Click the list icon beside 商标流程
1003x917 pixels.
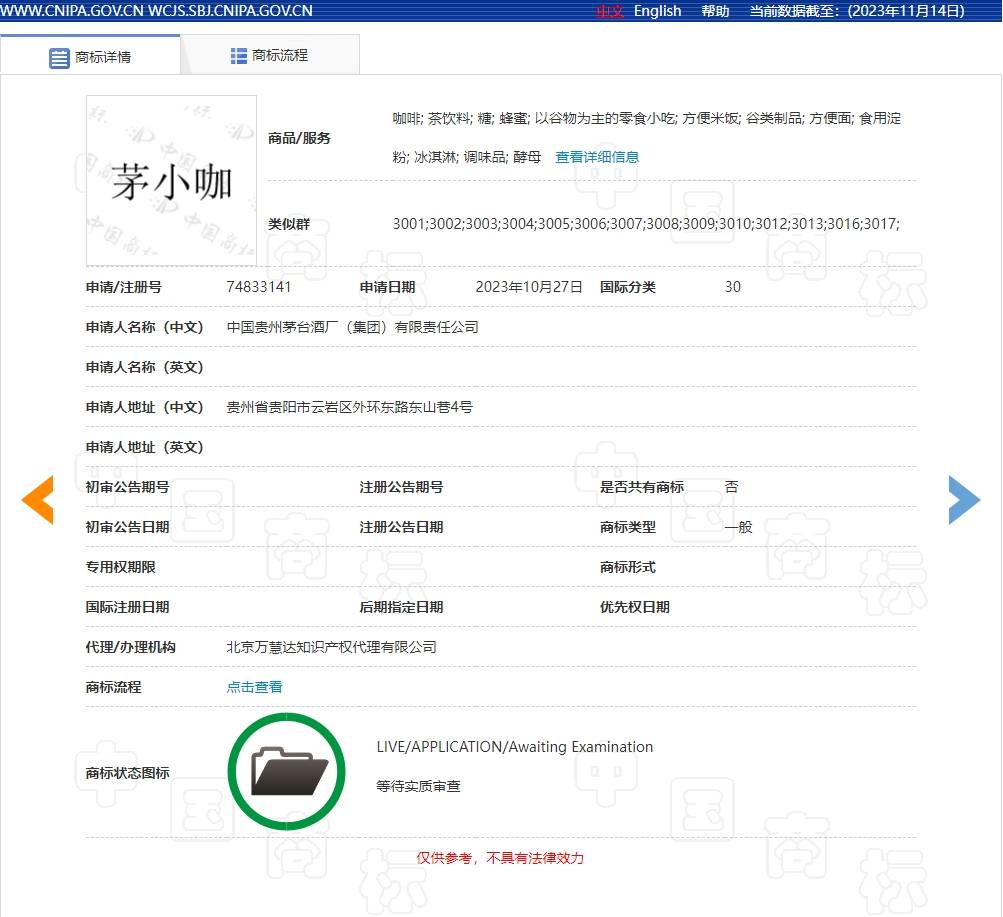point(239,56)
